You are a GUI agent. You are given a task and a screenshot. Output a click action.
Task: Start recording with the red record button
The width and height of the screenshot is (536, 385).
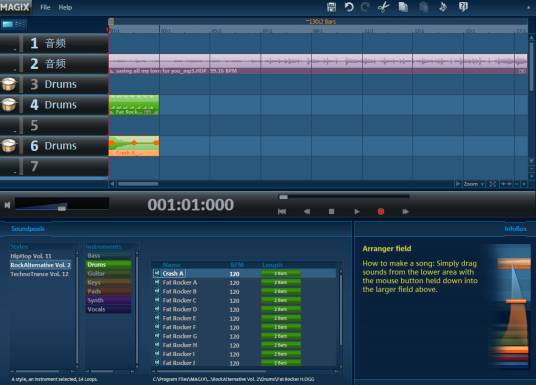pos(381,212)
